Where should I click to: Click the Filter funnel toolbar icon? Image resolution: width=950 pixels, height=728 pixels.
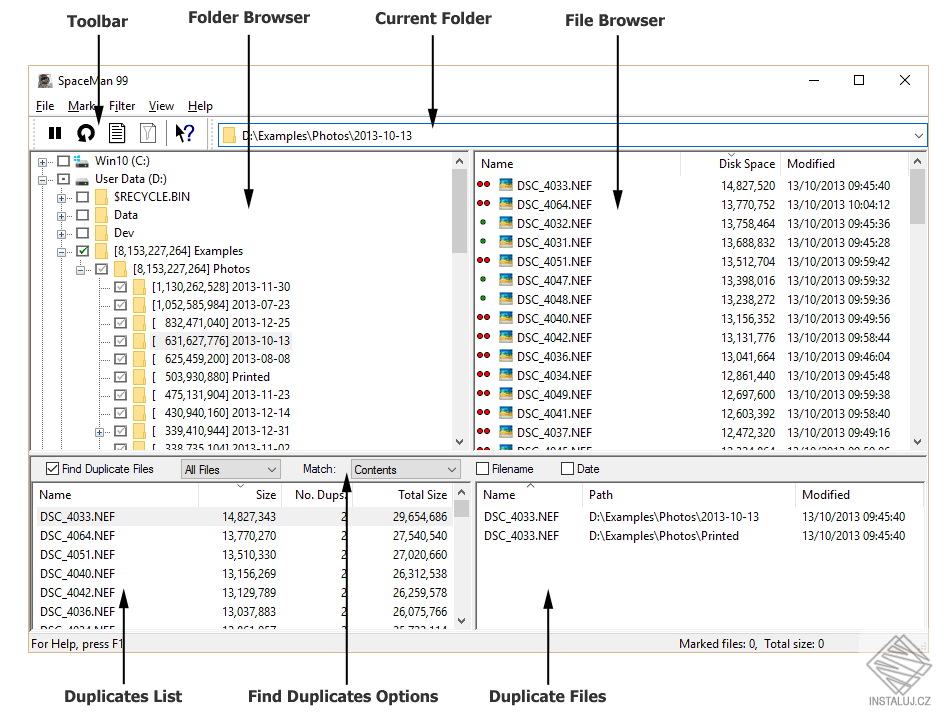click(148, 133)
